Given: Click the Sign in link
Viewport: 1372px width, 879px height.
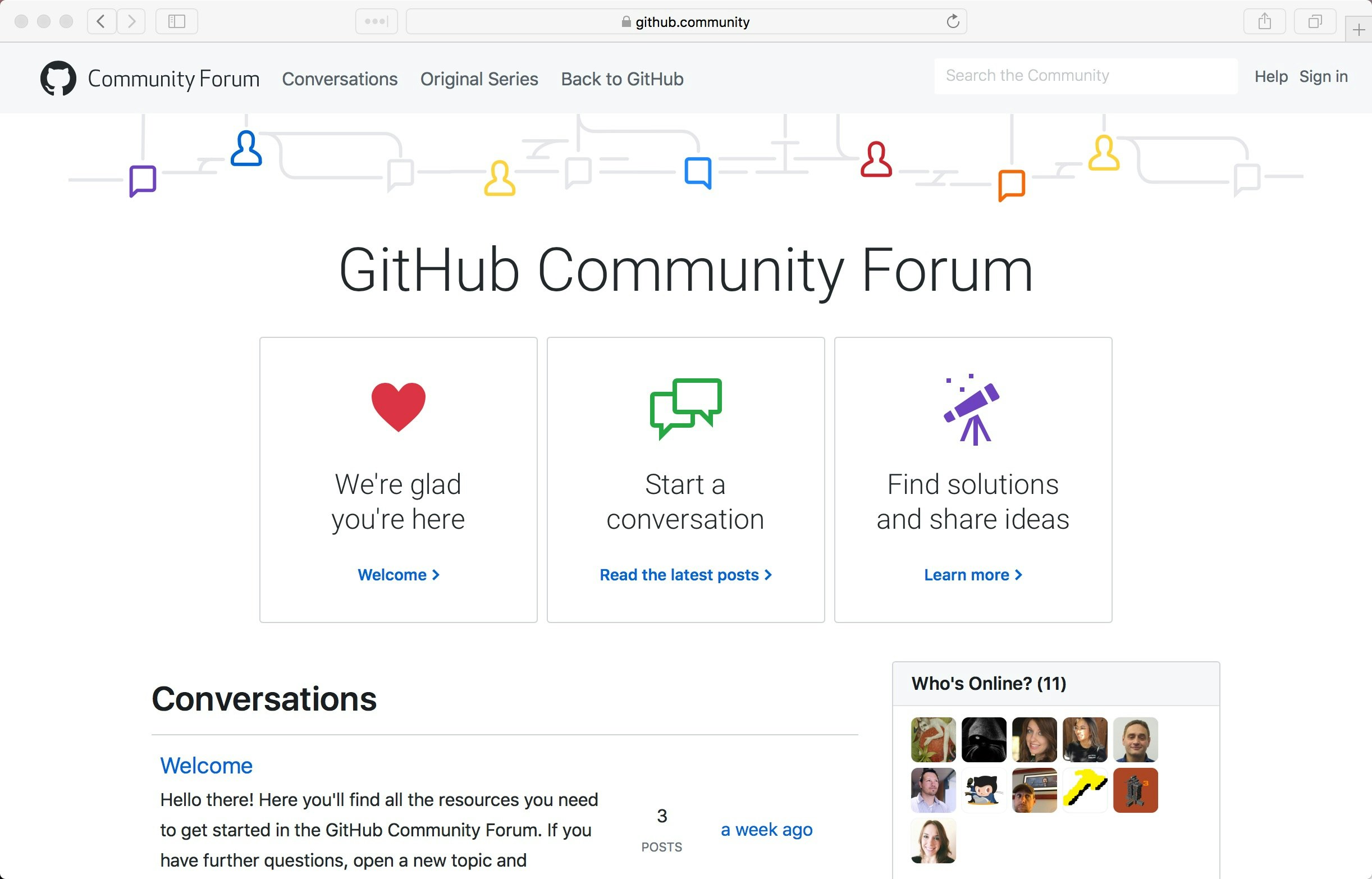Looking at the screenshot, I should (x=1323, y=76).
